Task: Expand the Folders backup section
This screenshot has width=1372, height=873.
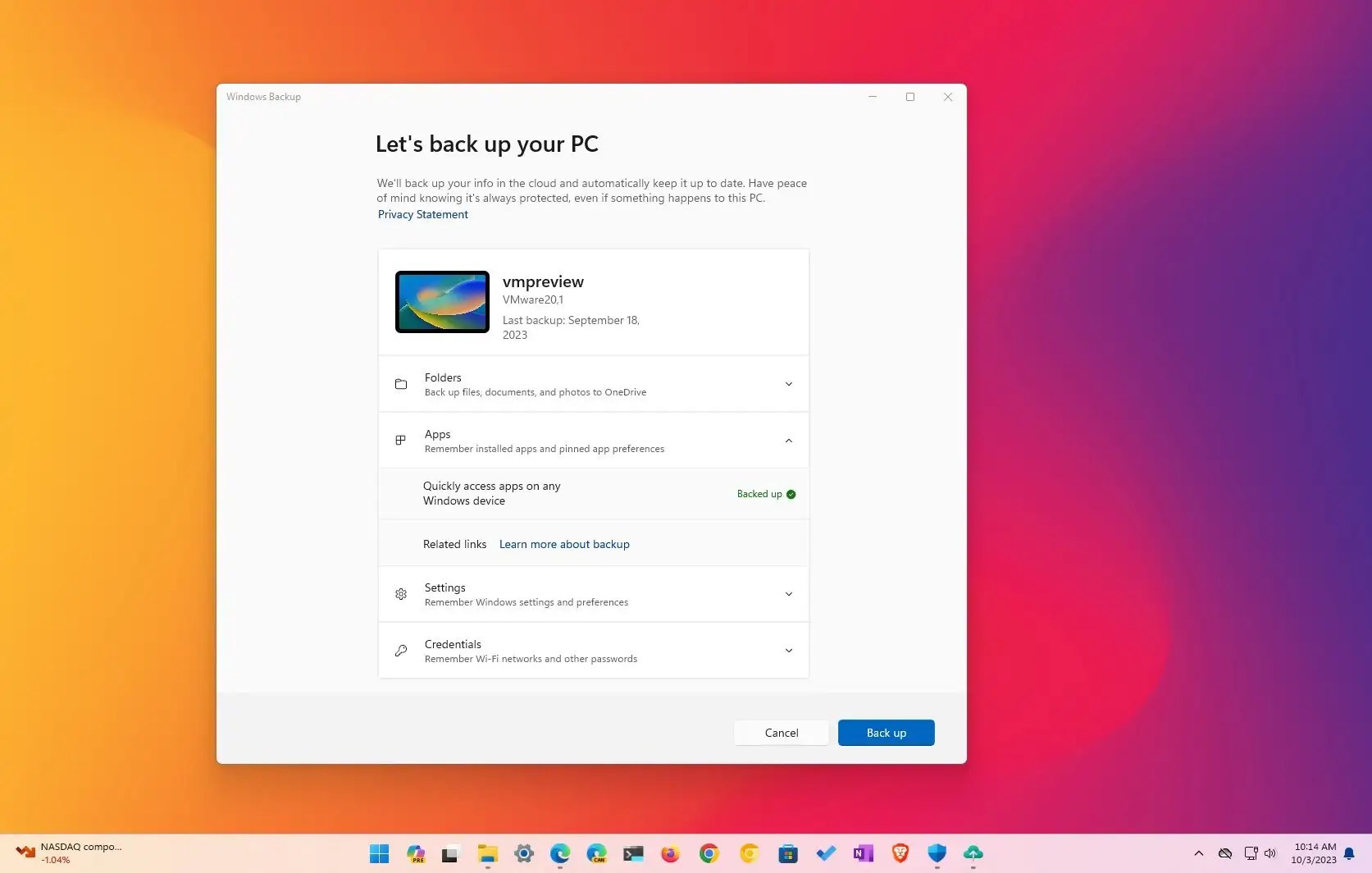Action: pos(788,383)
